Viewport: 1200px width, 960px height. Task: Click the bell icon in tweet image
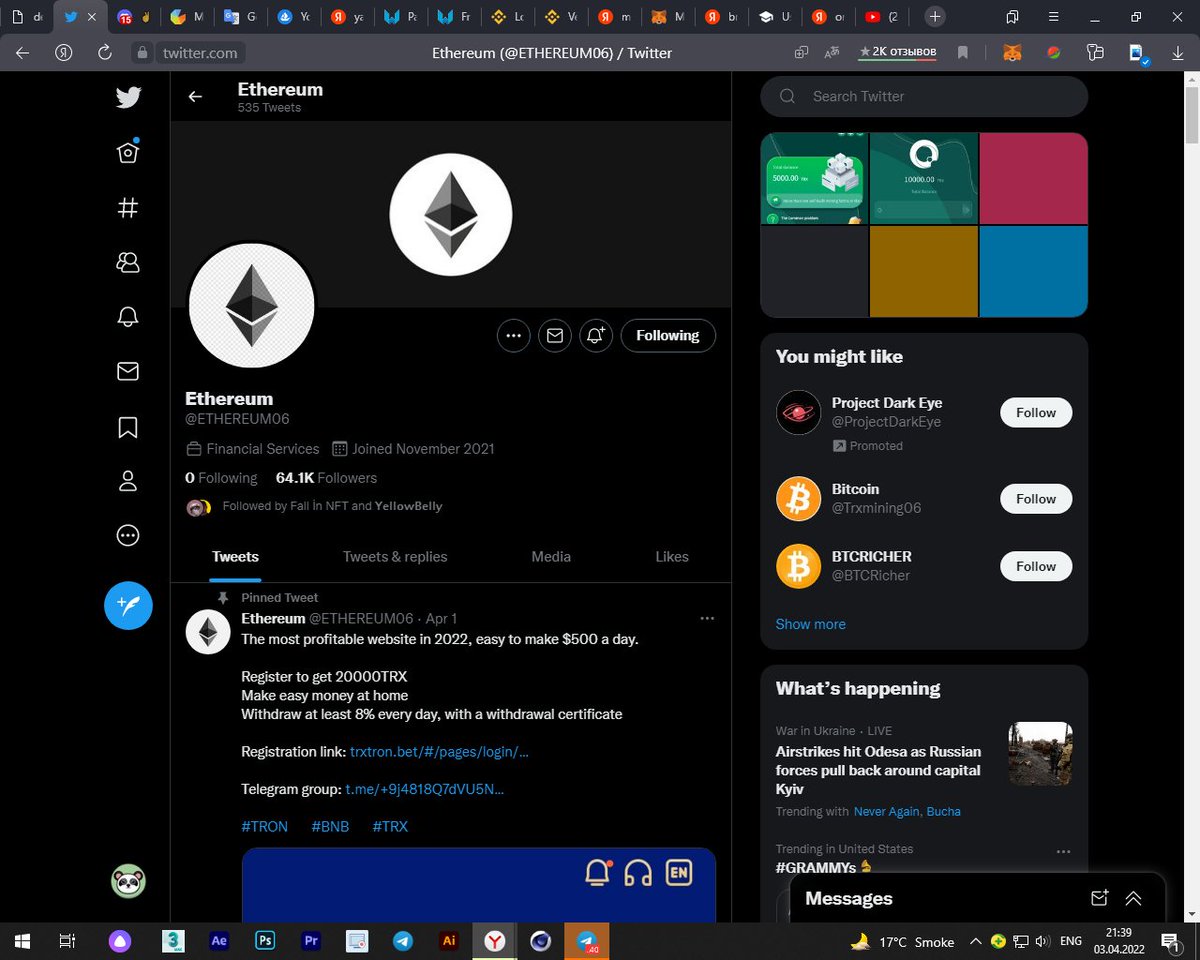(597, 873)
